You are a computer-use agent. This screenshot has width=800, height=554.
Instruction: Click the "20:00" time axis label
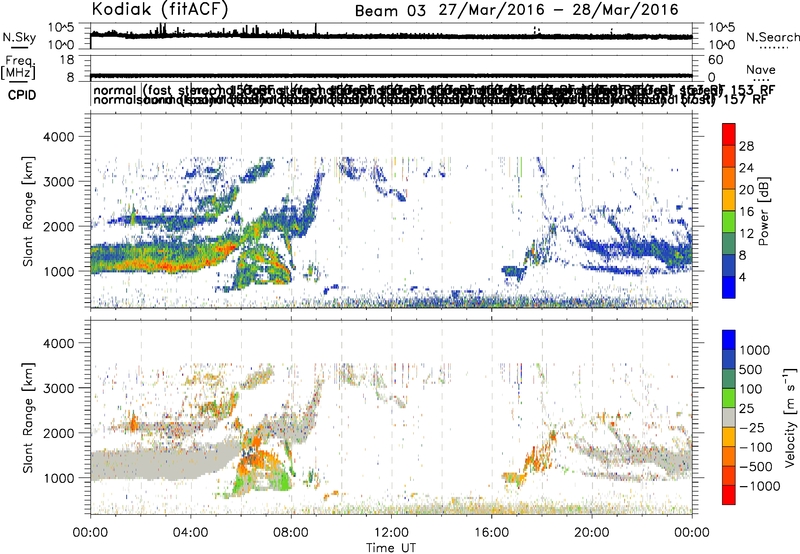point(592,532)
